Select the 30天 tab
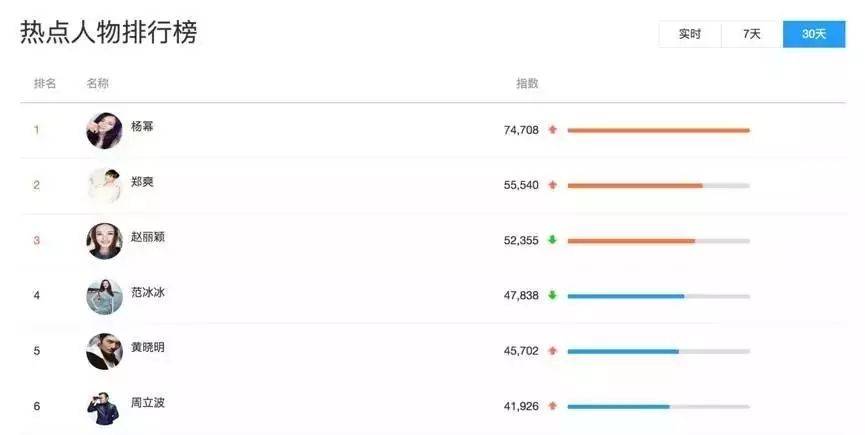Image resolution: width=865 pixels, height=435 pixels. (814, 34)
